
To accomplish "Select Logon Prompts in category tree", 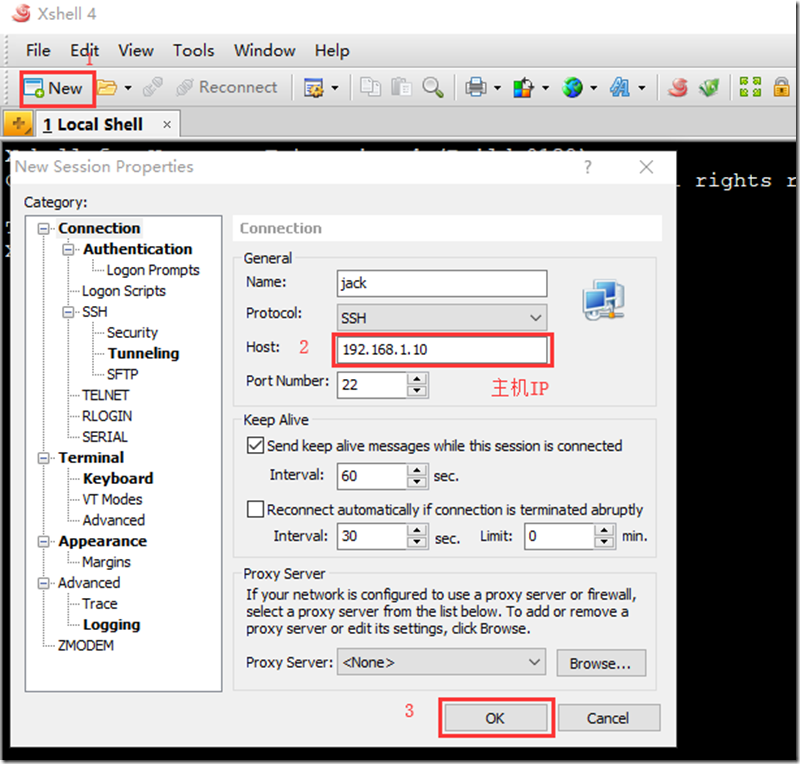I will coord(153,270).
